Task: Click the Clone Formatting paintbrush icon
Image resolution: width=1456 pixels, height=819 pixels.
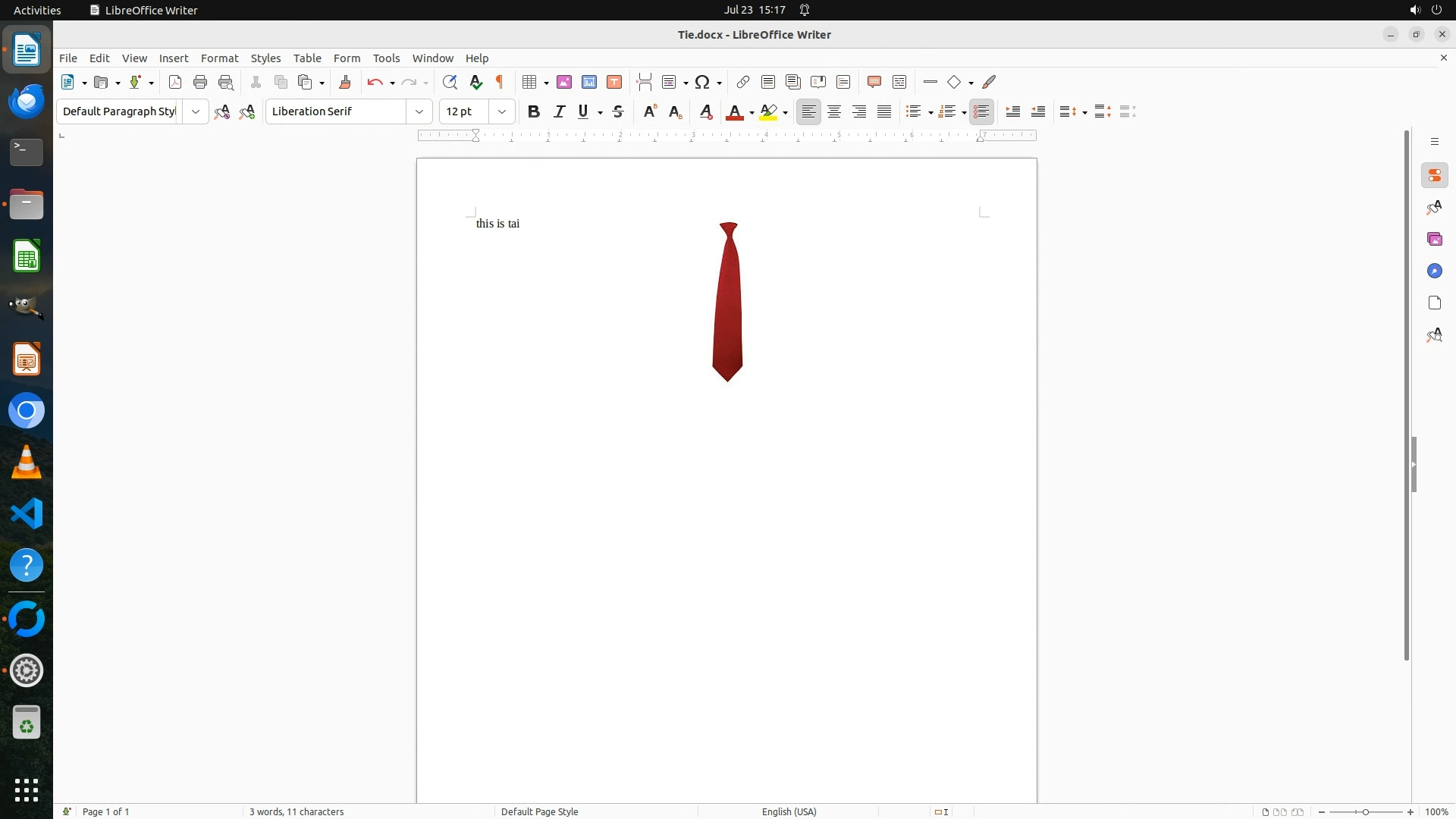Action: click(345, 82)
